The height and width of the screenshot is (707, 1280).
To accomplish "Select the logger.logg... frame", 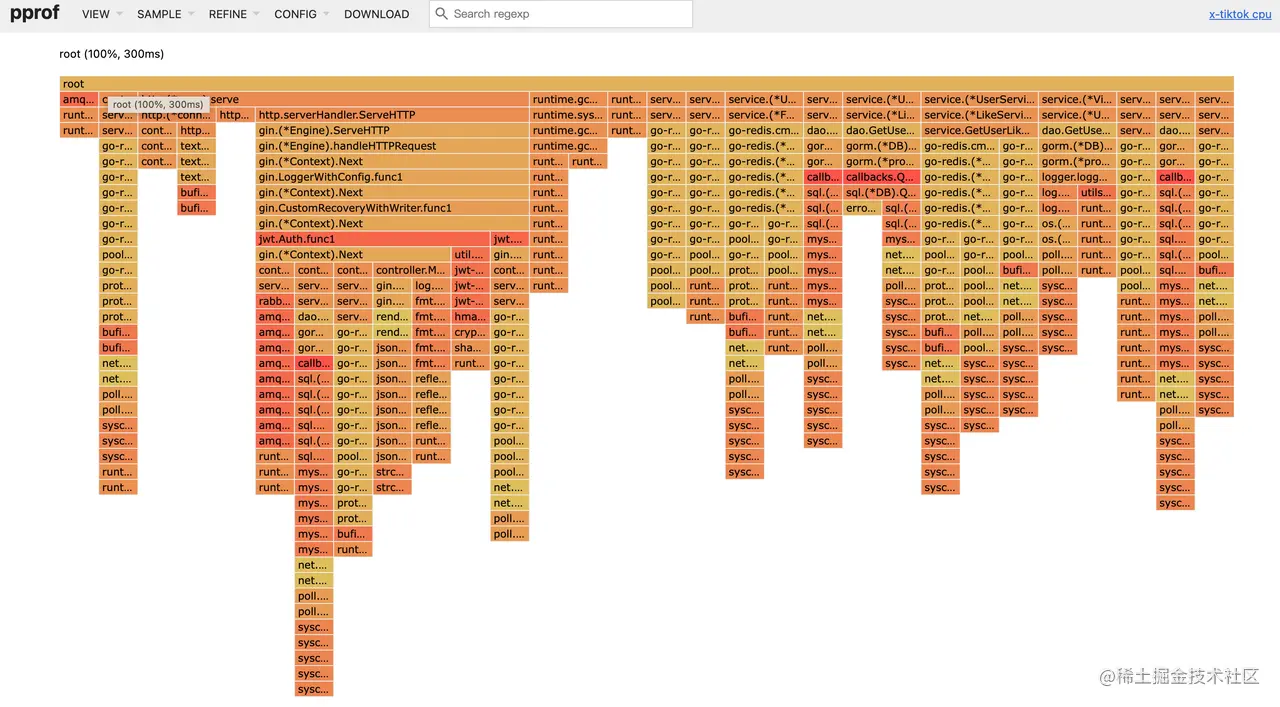I will pyautogui.click(x=1077, y=177).
